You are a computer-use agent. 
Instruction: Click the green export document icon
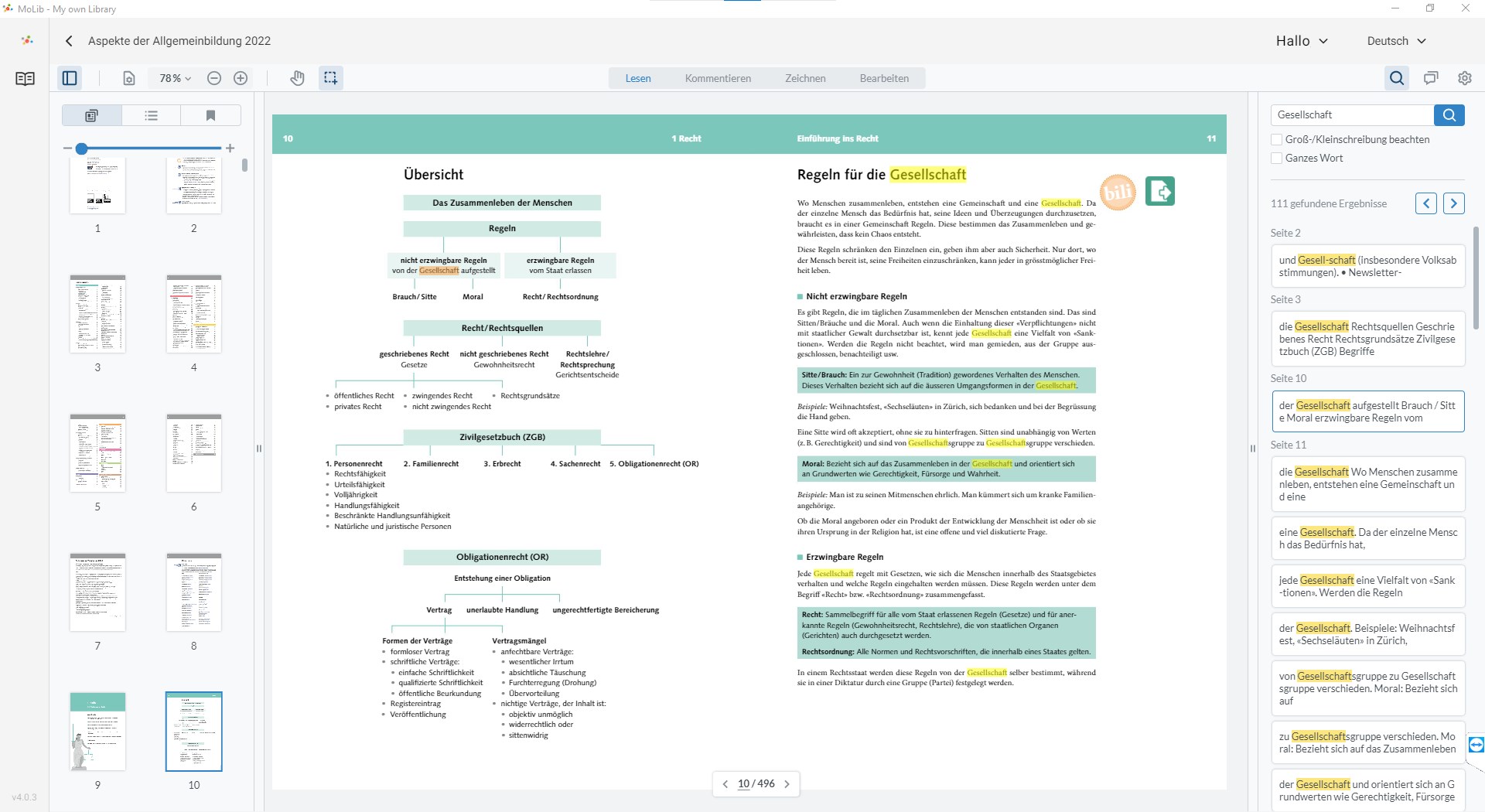tap(1160, 191)
